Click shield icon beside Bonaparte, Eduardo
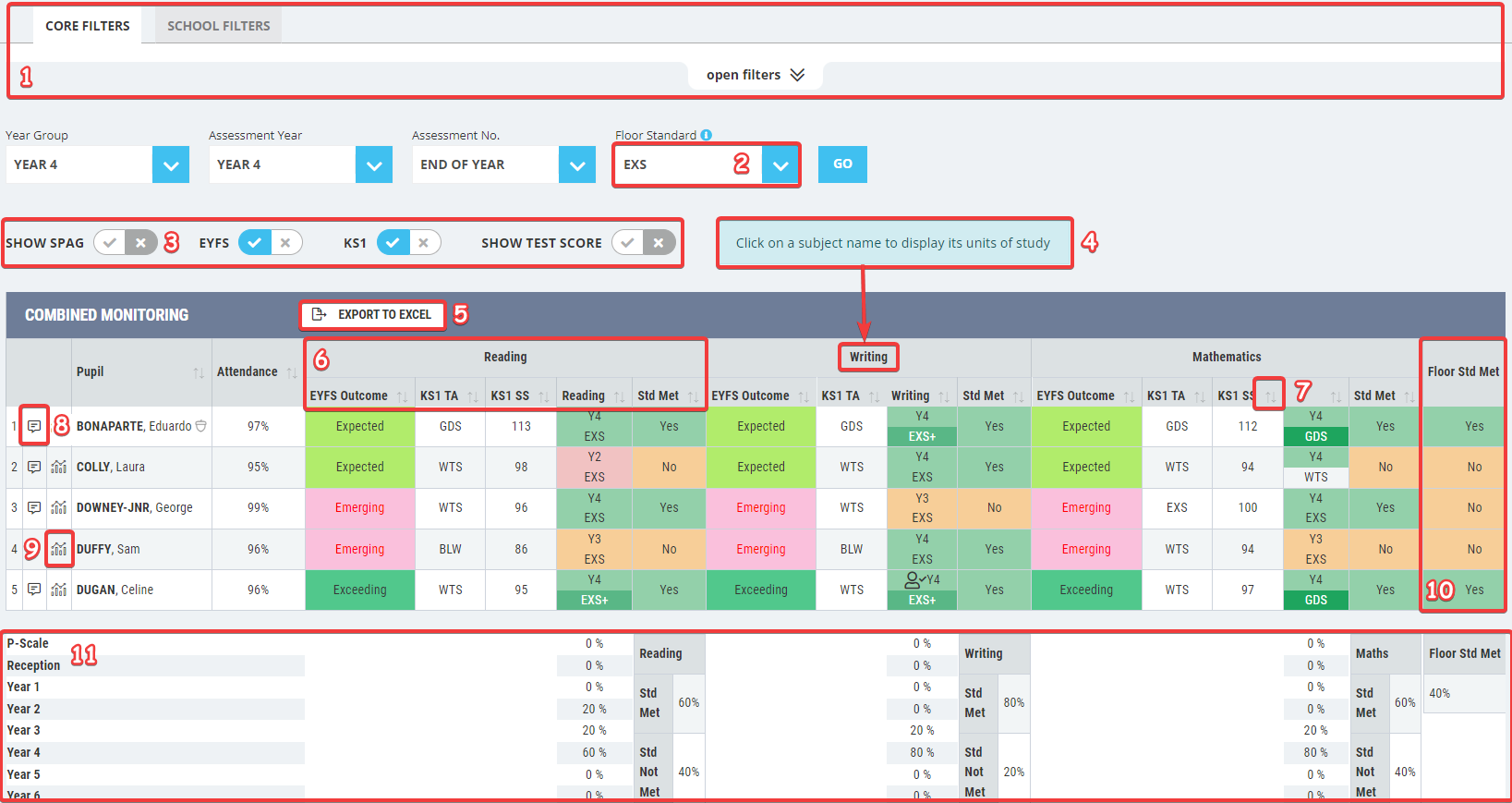This screenshot has width=1512, height=803. pos(201,426)
